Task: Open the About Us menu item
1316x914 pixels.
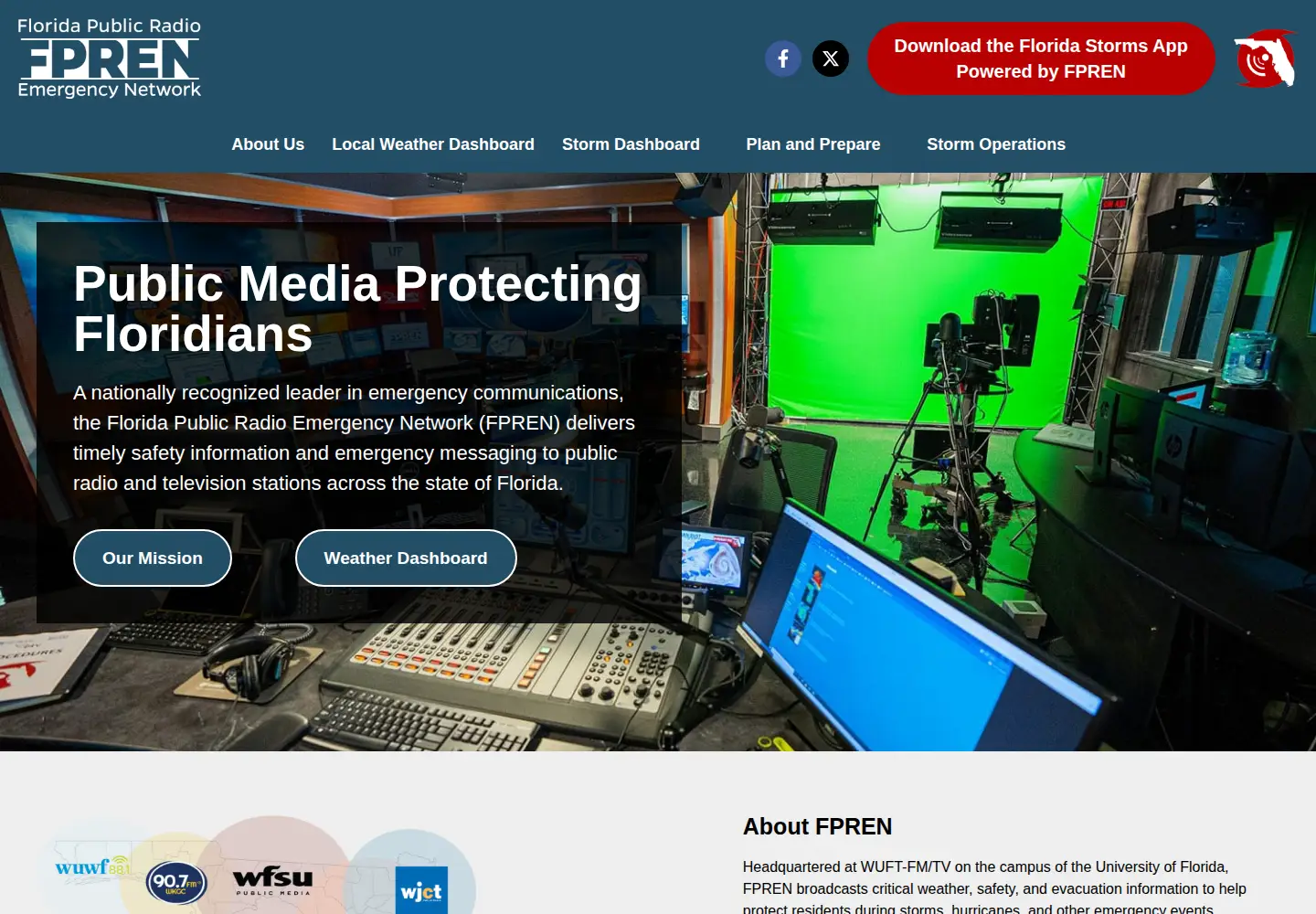Action: pyautogui.click(x=268, y=144)
